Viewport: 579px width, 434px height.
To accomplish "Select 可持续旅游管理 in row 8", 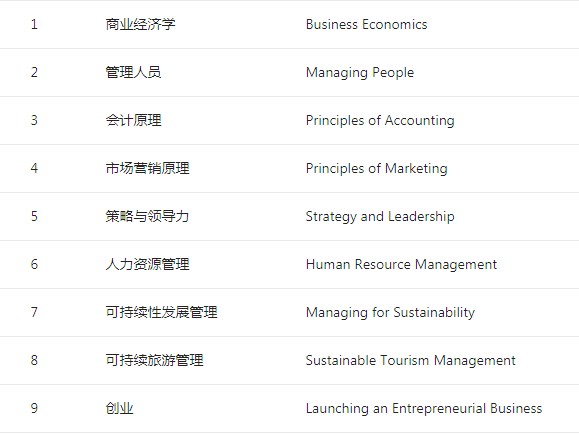I will (154, 360).
